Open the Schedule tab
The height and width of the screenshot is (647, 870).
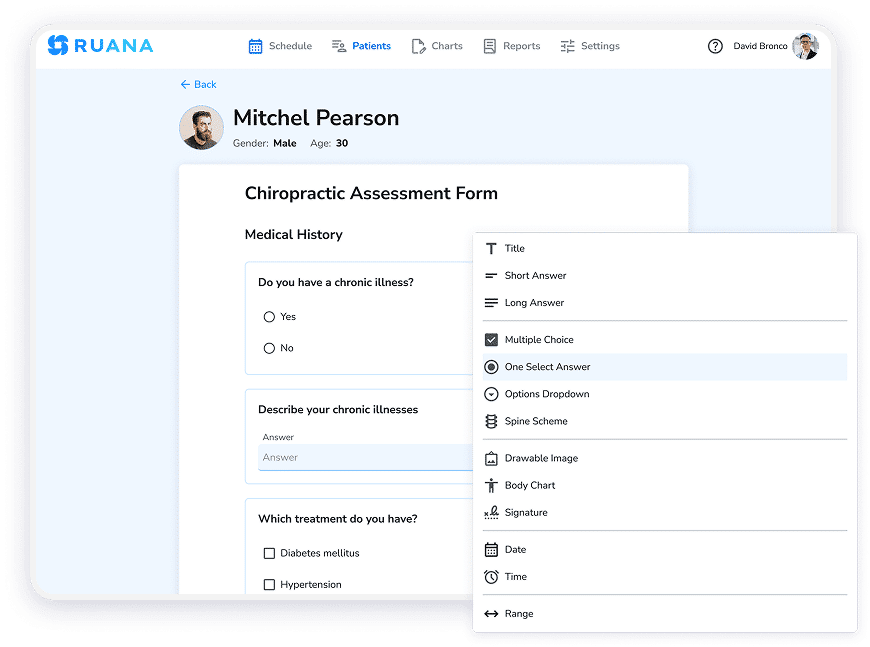pos(280,46)
